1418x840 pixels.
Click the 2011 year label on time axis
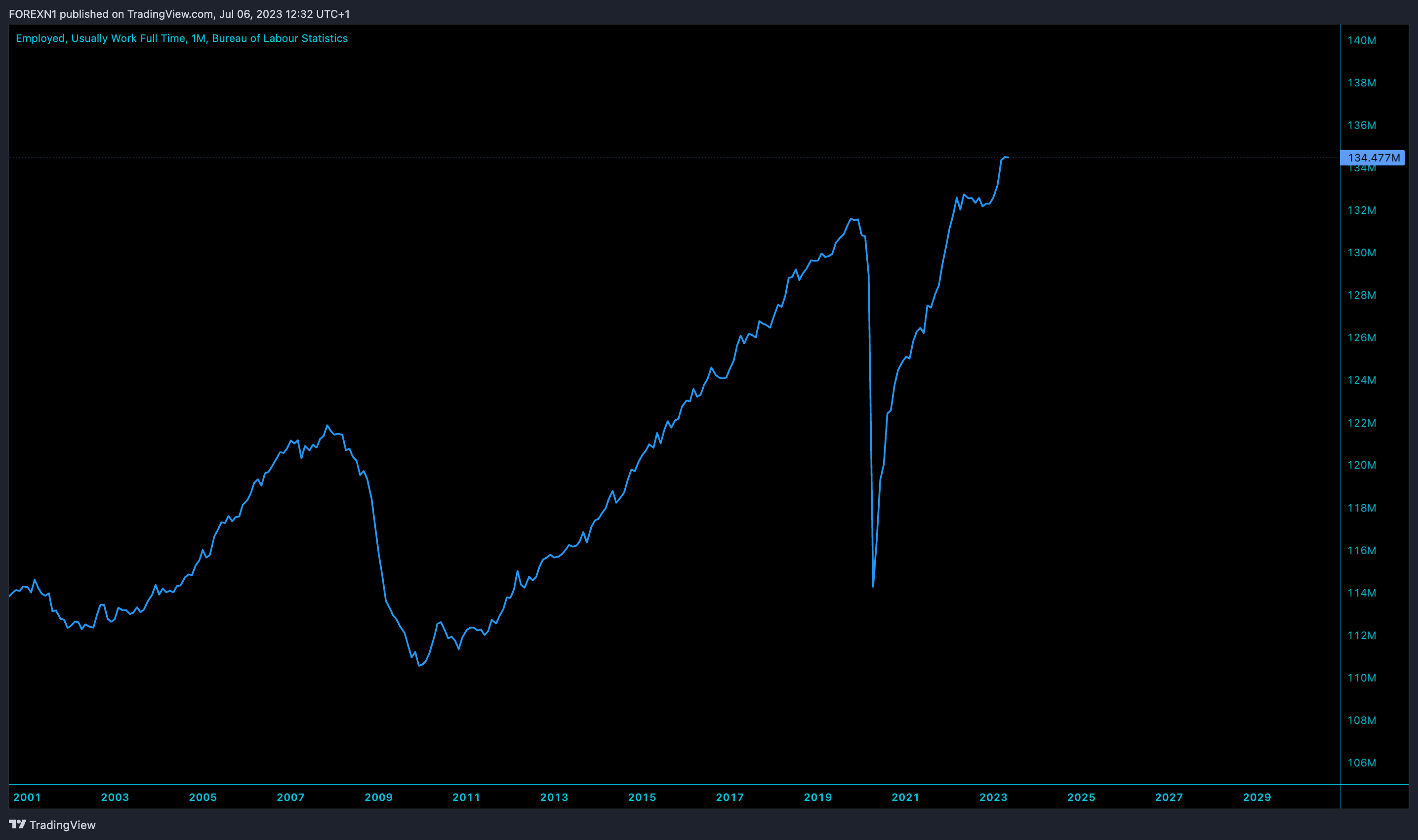(x=466, y=797)
